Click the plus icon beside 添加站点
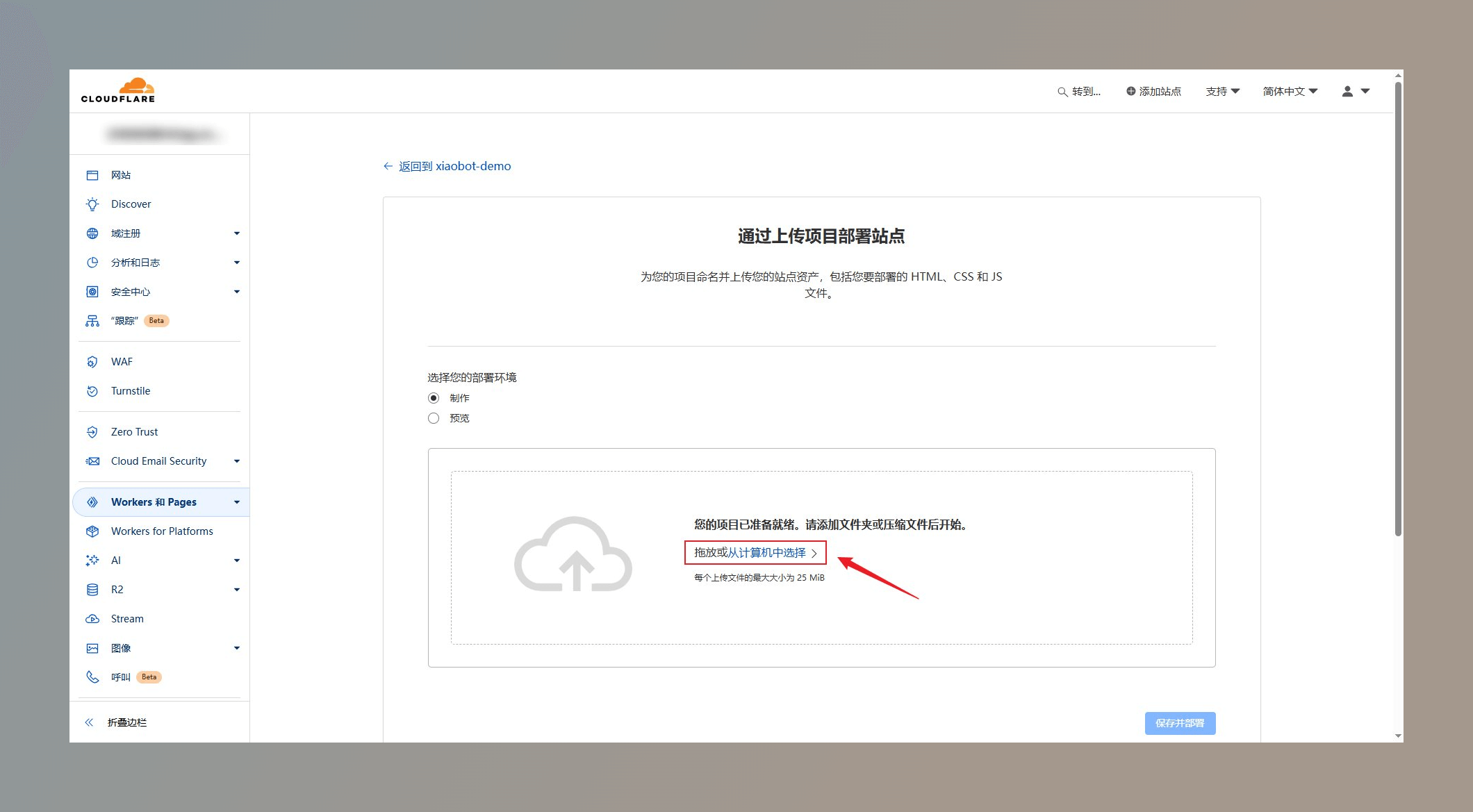The height and width of the screenshot is (812, 1473). pyautogui.click(x=1131, y=91)
